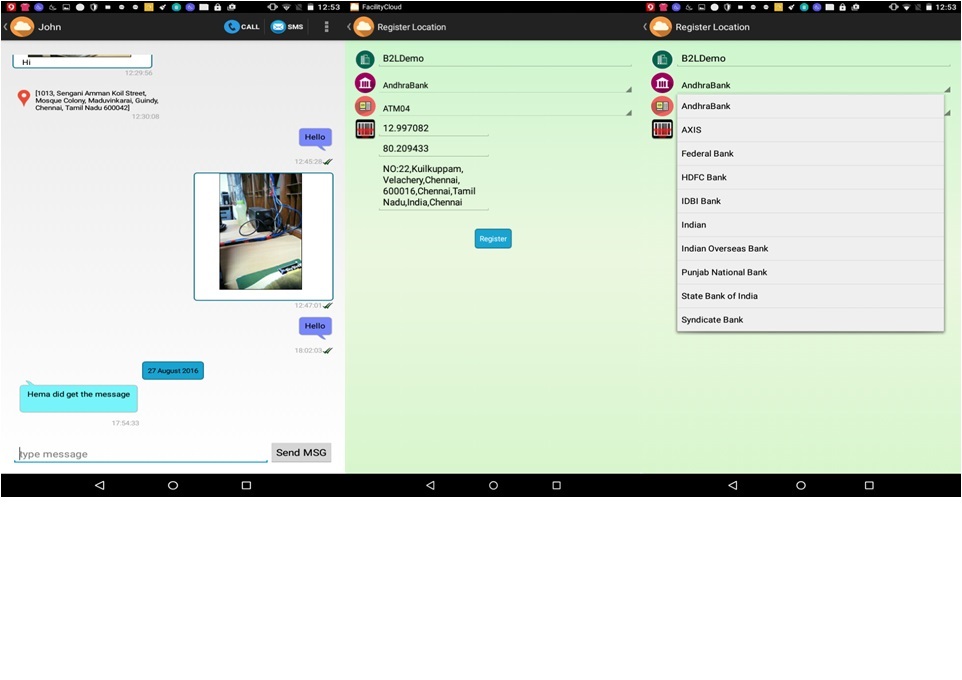Tap the barcode icon beside latitude field

coord(365,129)
